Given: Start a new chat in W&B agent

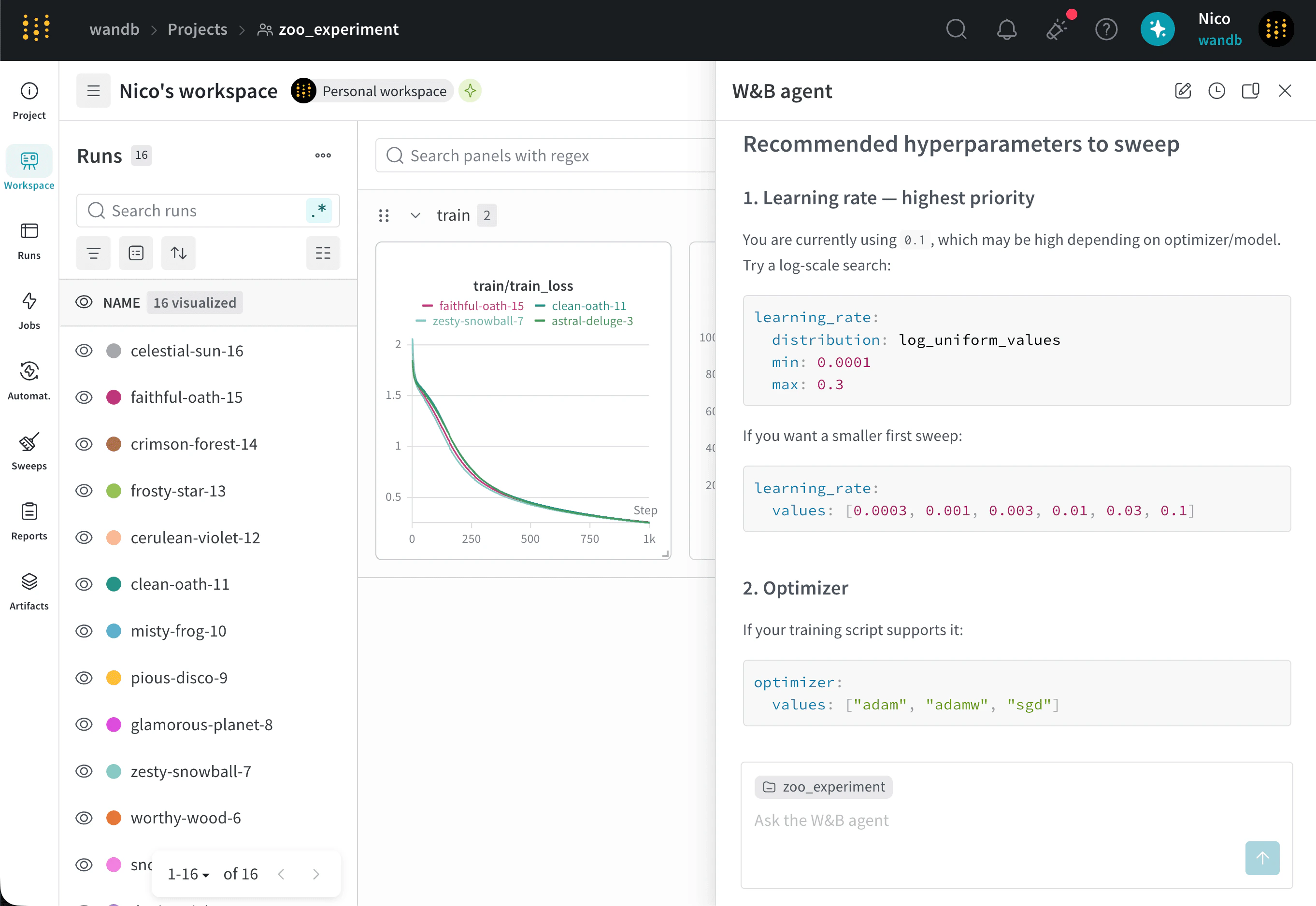Looking at the screenshot, I should [1183, 91].
